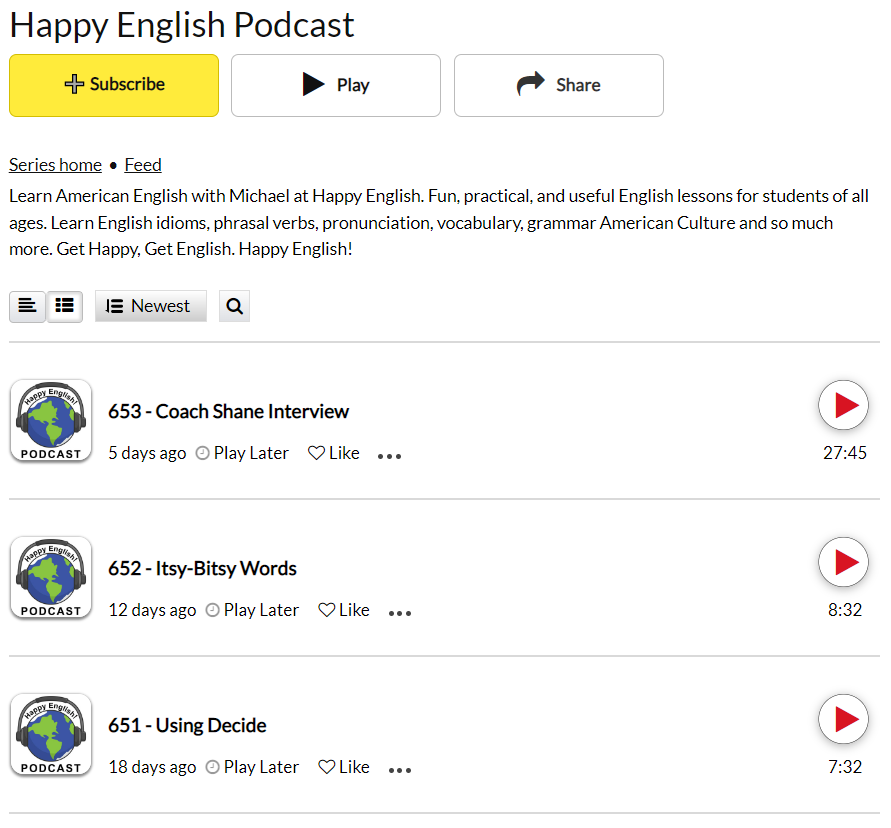Like episode 653 with heart icon

coord(334,453)
